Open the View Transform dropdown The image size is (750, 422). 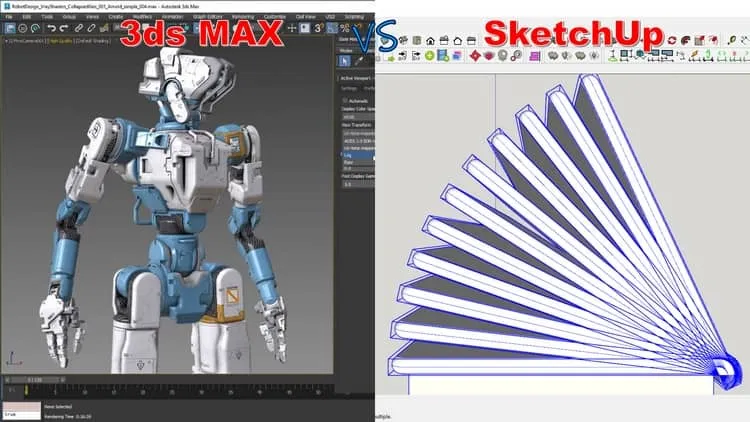(x=358, y=133)
